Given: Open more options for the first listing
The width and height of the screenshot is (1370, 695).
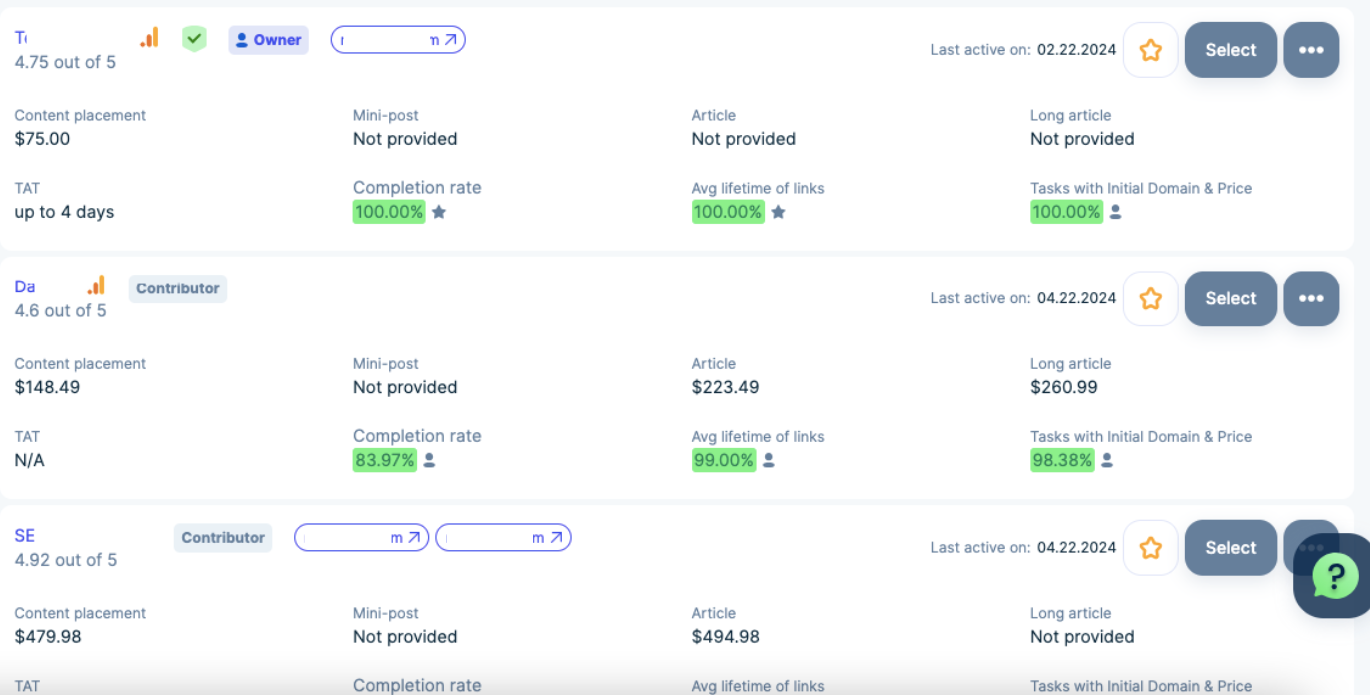Looking at the screenshot, I should (x=1311, y=50).
